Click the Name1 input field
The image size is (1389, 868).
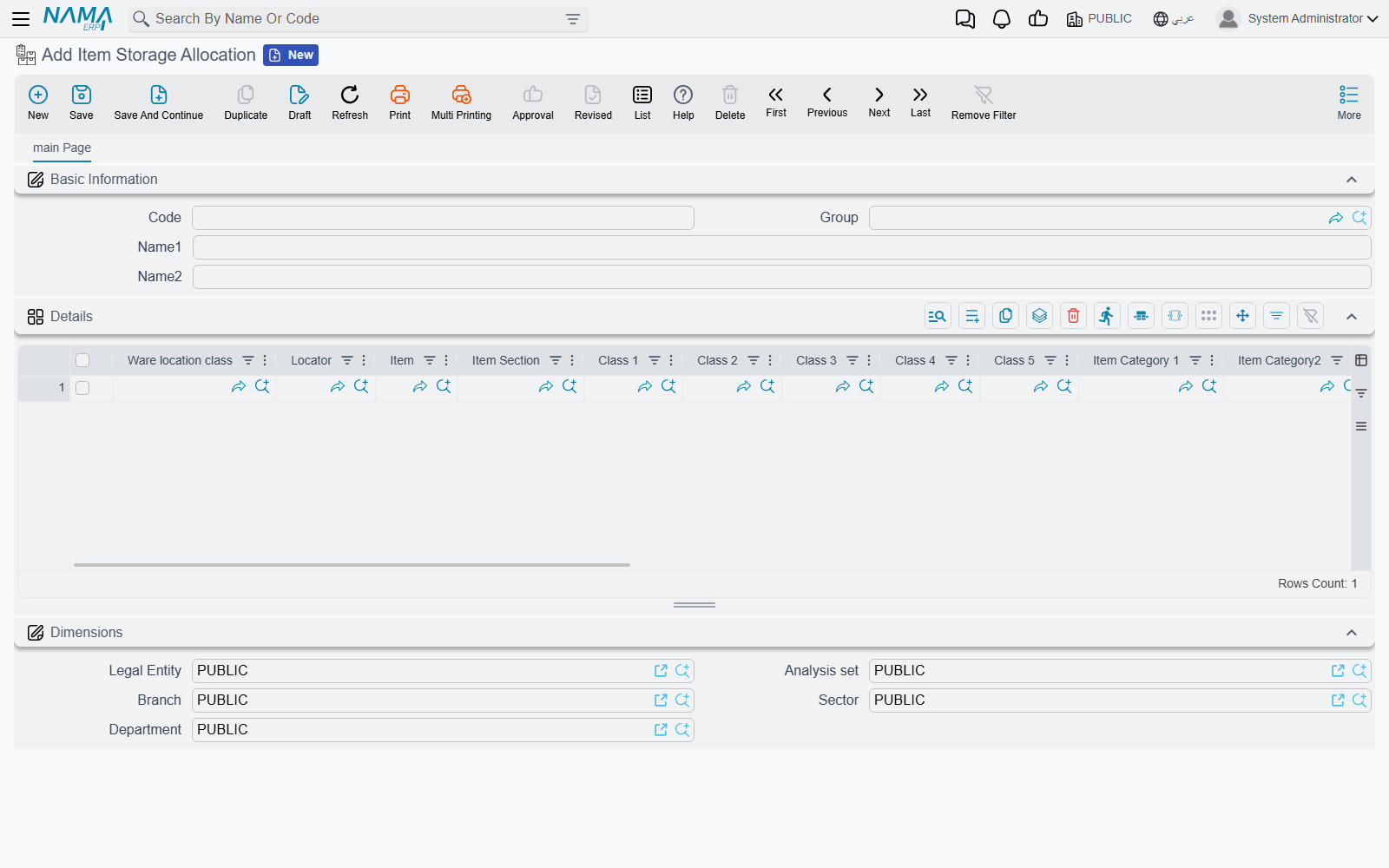click(781, 247)
